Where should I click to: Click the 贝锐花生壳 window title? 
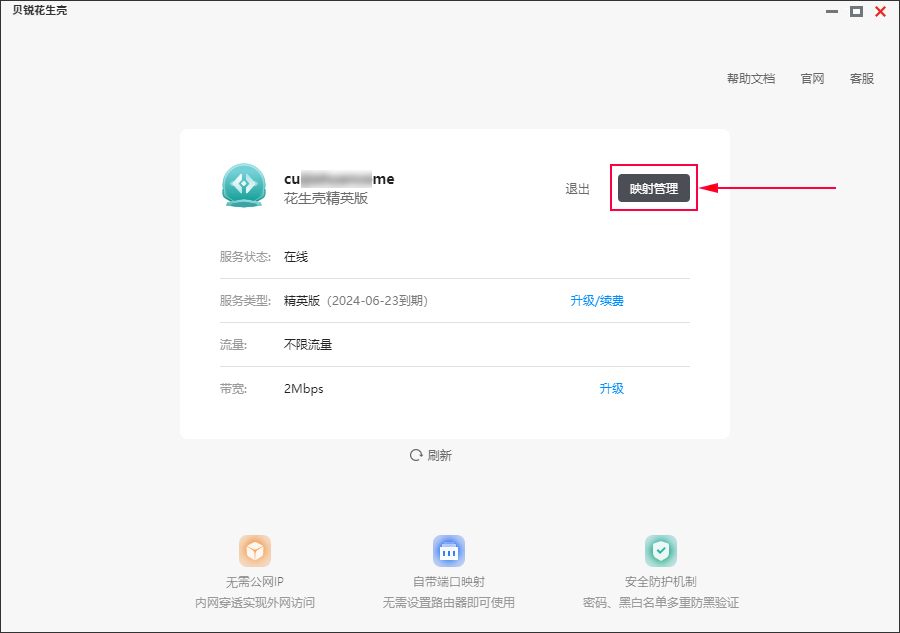[40, 10]
